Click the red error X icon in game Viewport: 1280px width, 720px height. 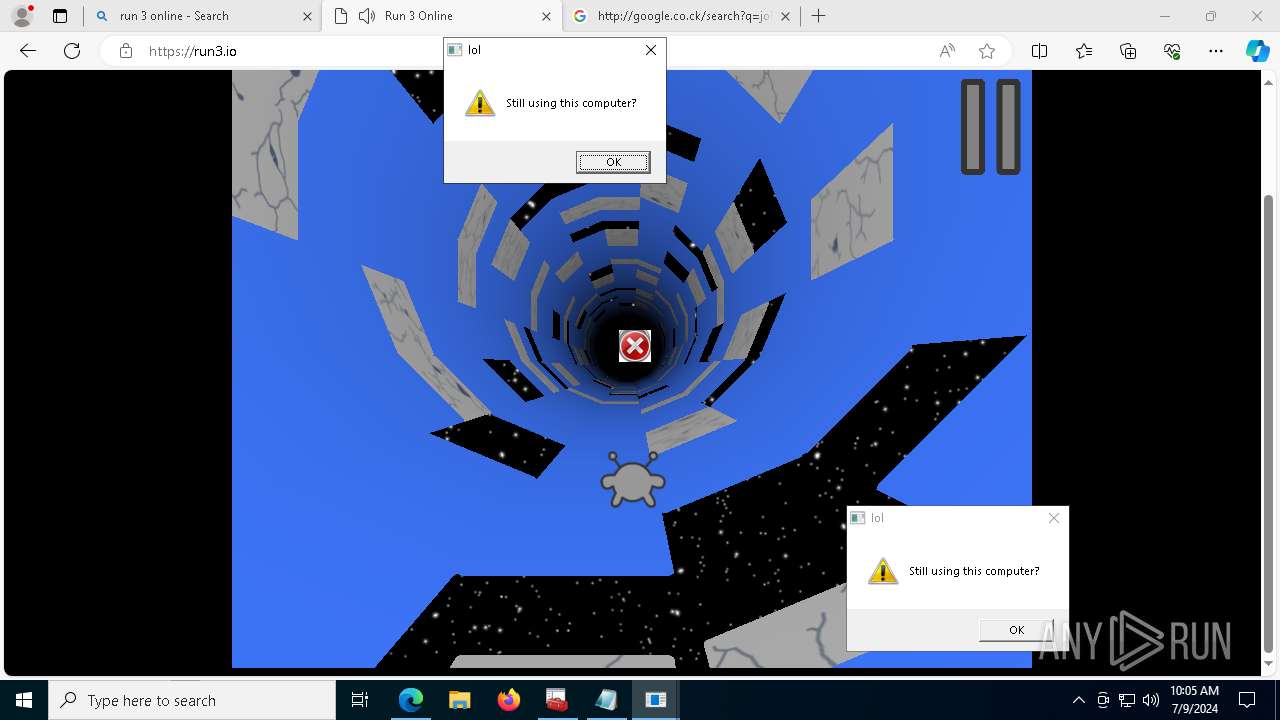pos(635,346)
